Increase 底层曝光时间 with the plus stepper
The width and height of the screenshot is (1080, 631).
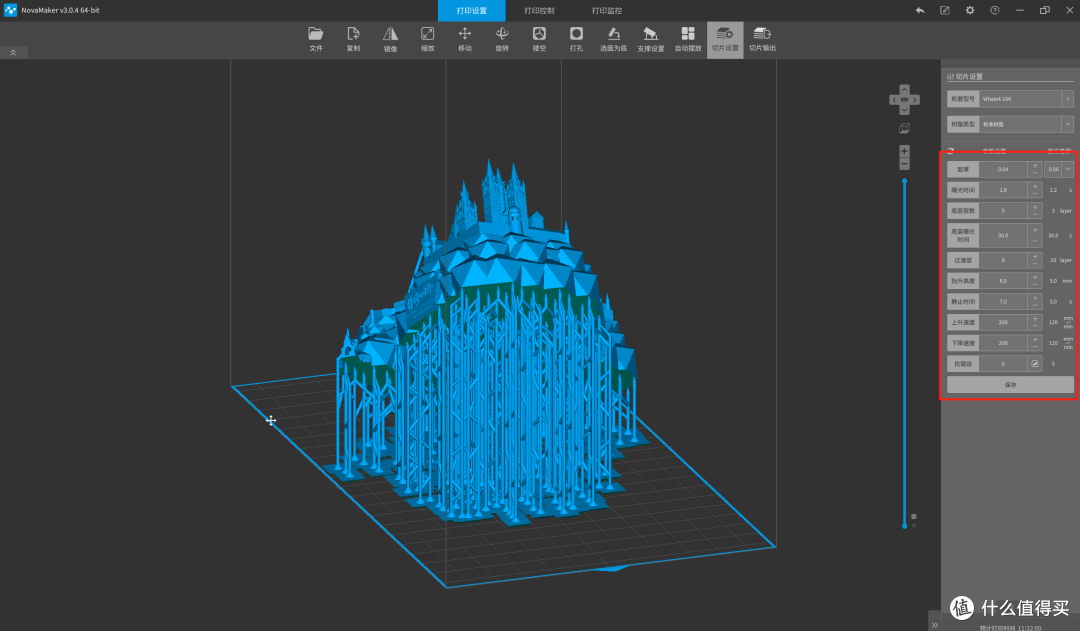click(1035, 229)
